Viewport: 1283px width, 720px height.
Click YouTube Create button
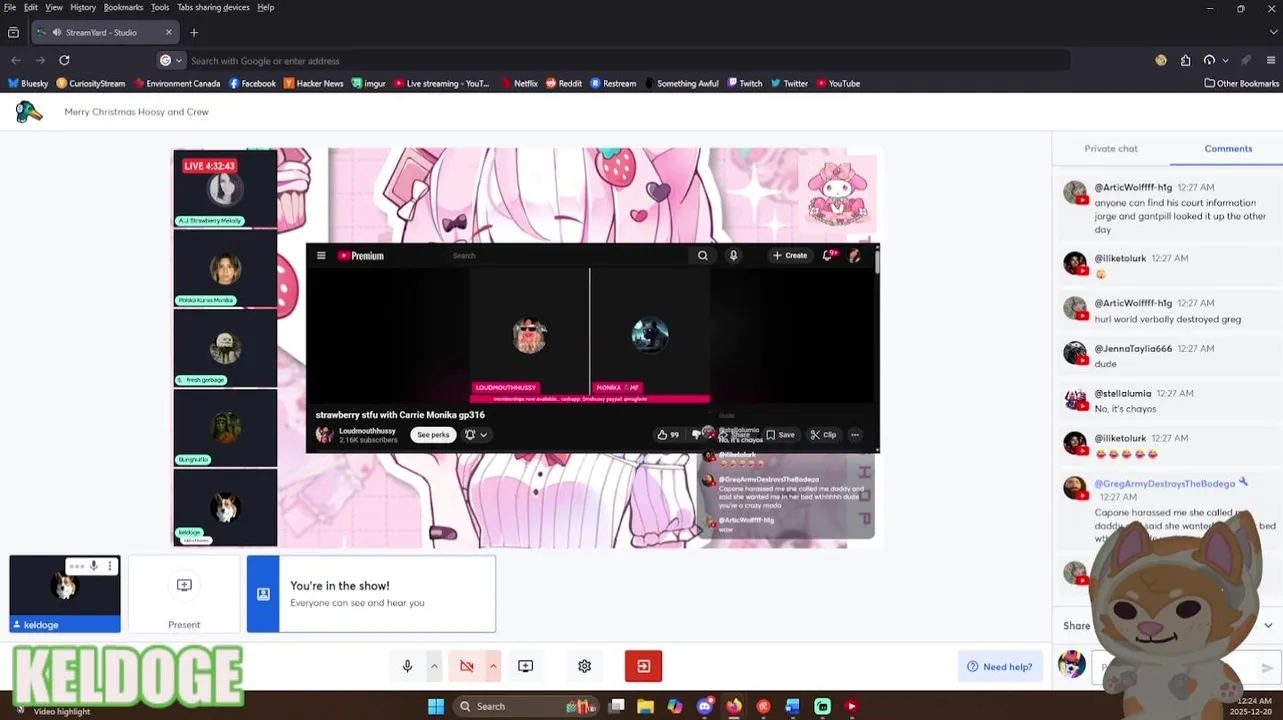790,256
